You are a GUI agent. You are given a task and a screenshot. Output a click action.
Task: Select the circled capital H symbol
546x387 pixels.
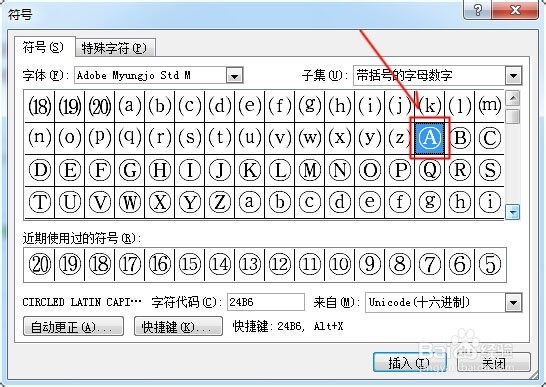tap(160, 170)
